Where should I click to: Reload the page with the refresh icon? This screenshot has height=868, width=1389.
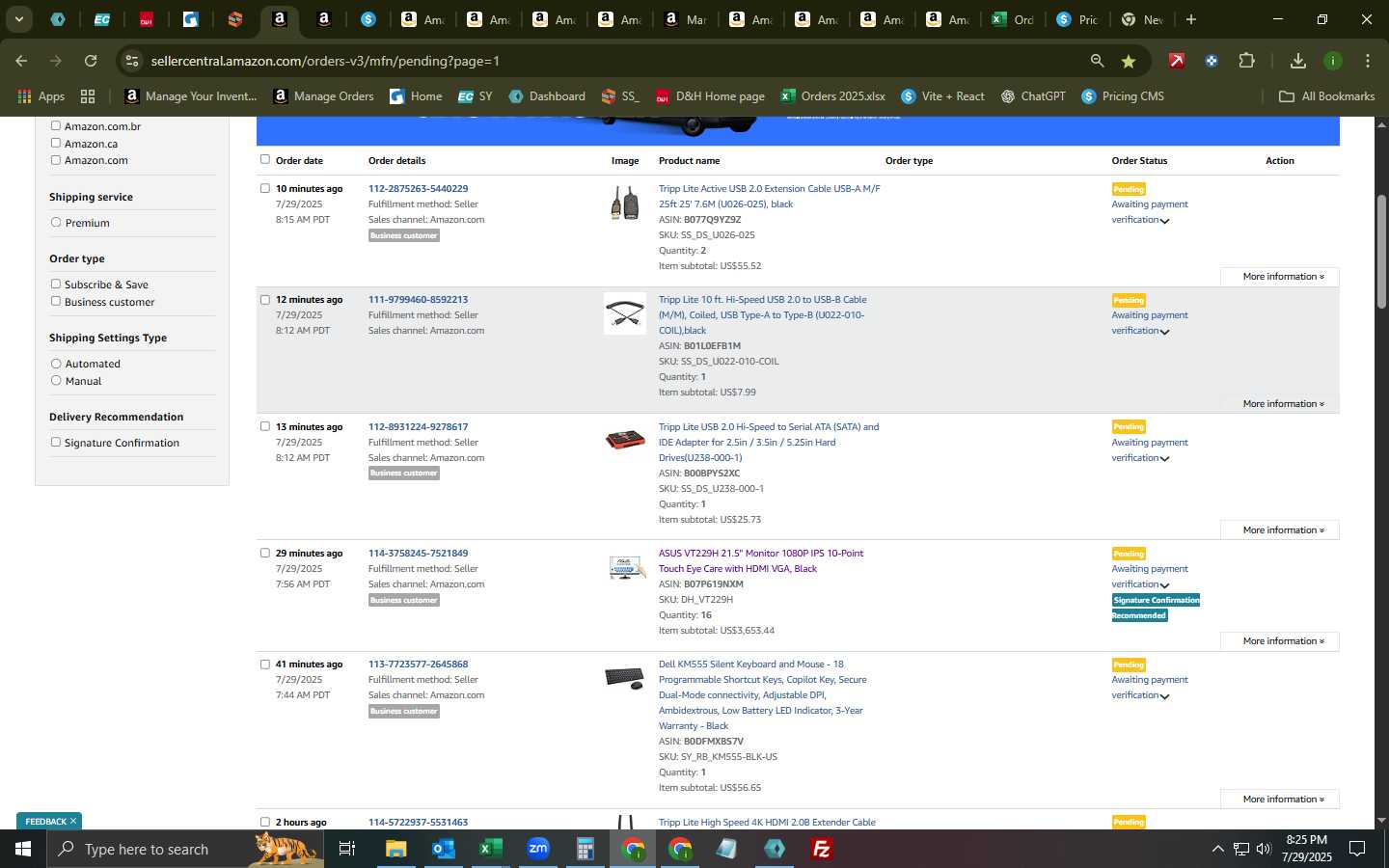click(91, 61)
